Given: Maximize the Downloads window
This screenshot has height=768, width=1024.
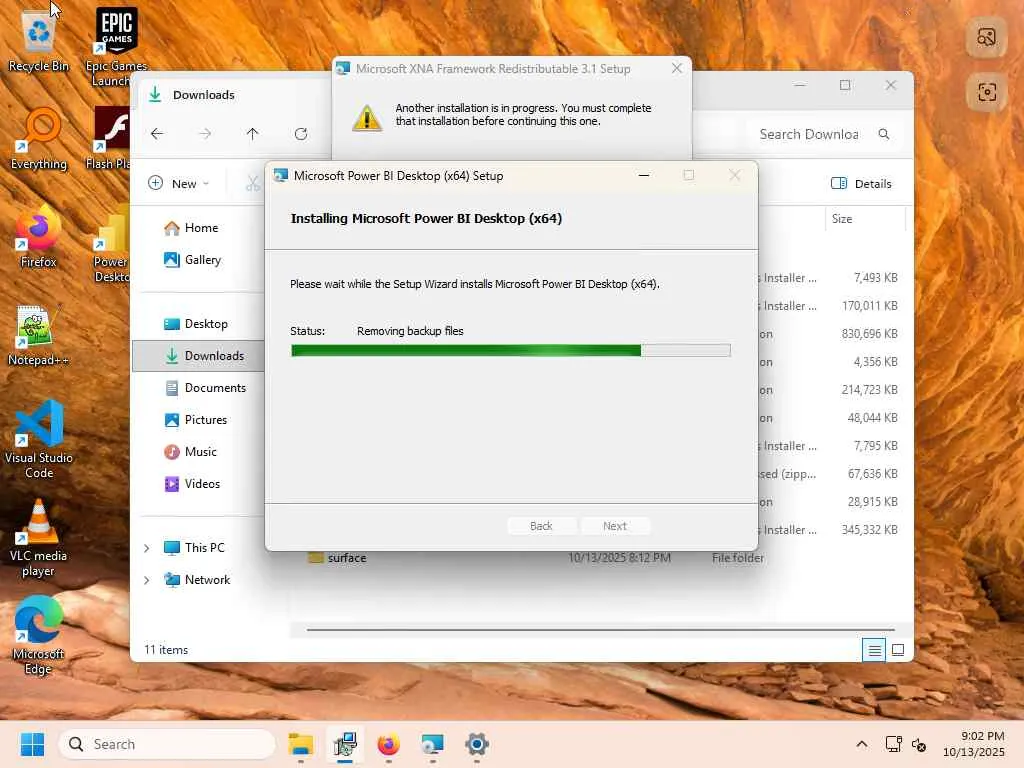Looking at the screenshot, I should click(845, 85).
